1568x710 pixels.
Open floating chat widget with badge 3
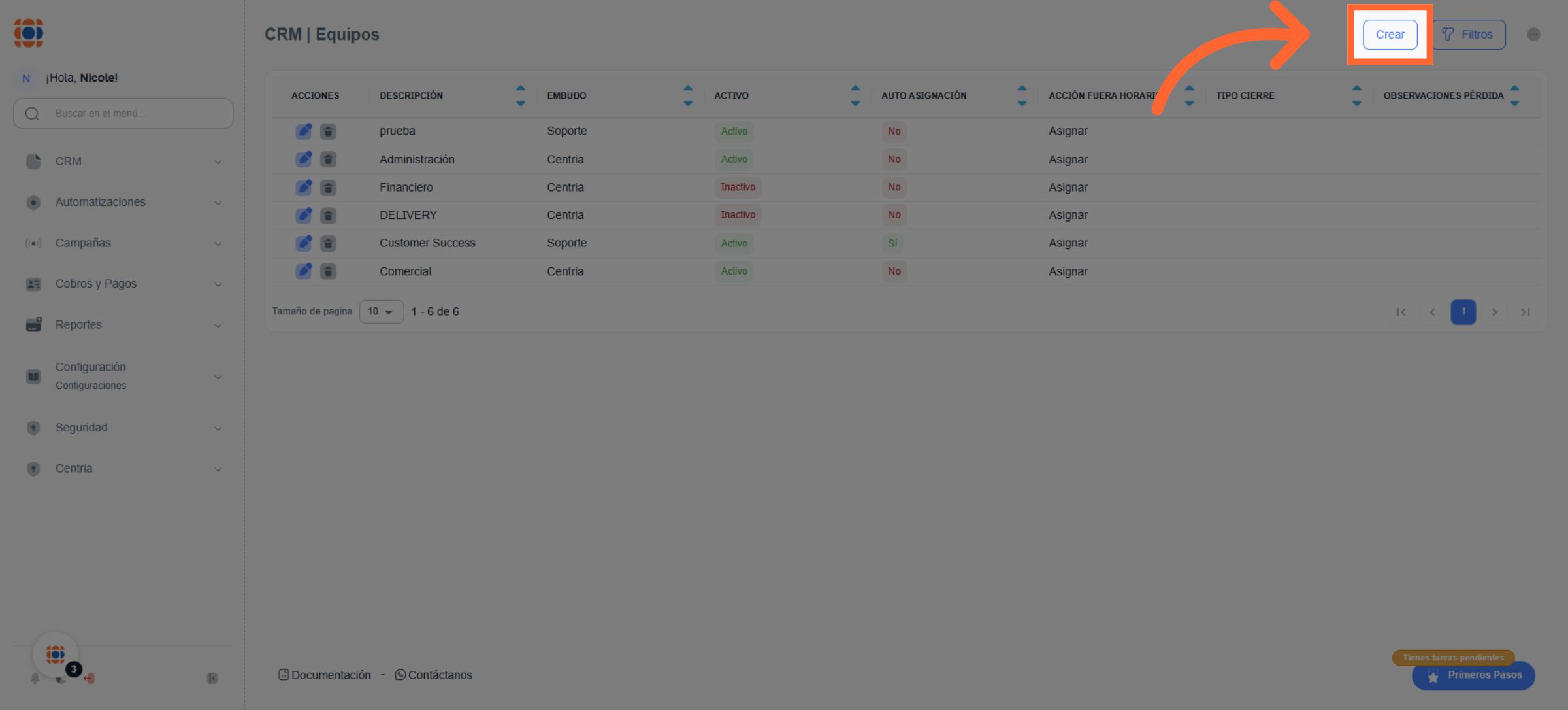pos(56,654)
